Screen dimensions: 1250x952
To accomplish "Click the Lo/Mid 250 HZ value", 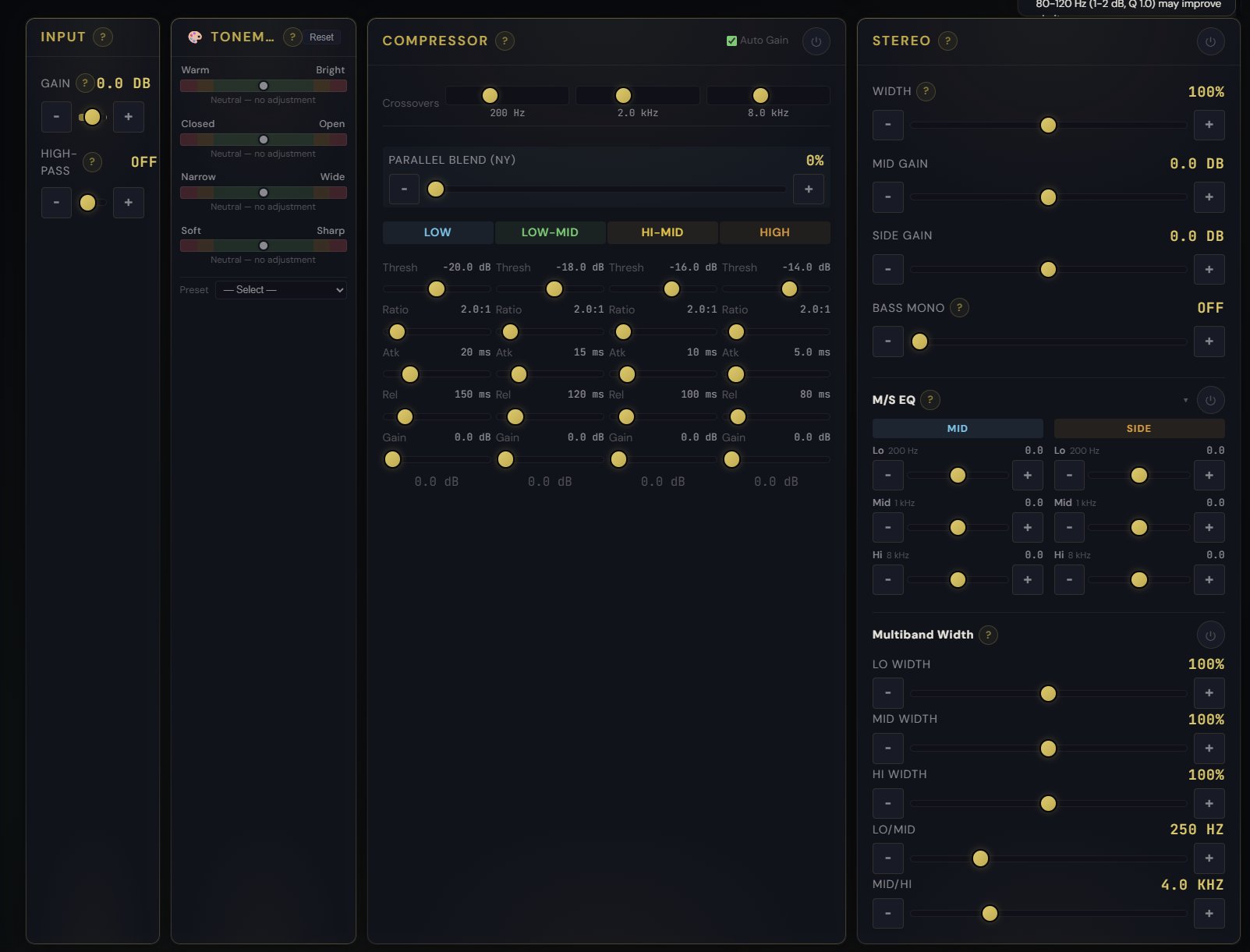I will pos(1196,830).
